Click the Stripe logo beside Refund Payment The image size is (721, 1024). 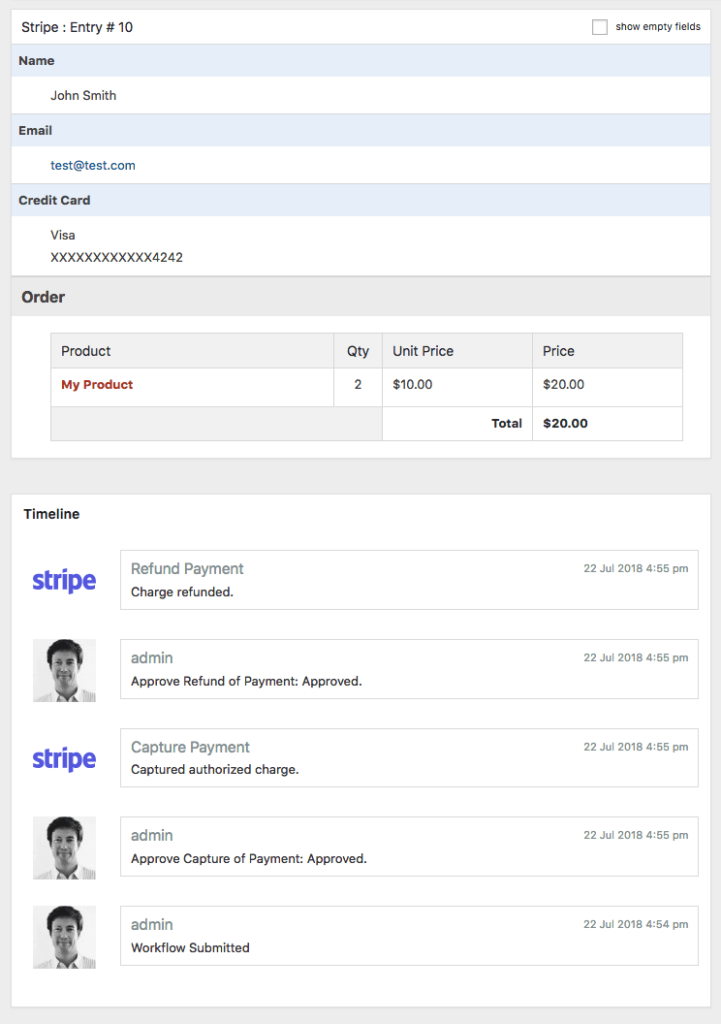point(64,581)
